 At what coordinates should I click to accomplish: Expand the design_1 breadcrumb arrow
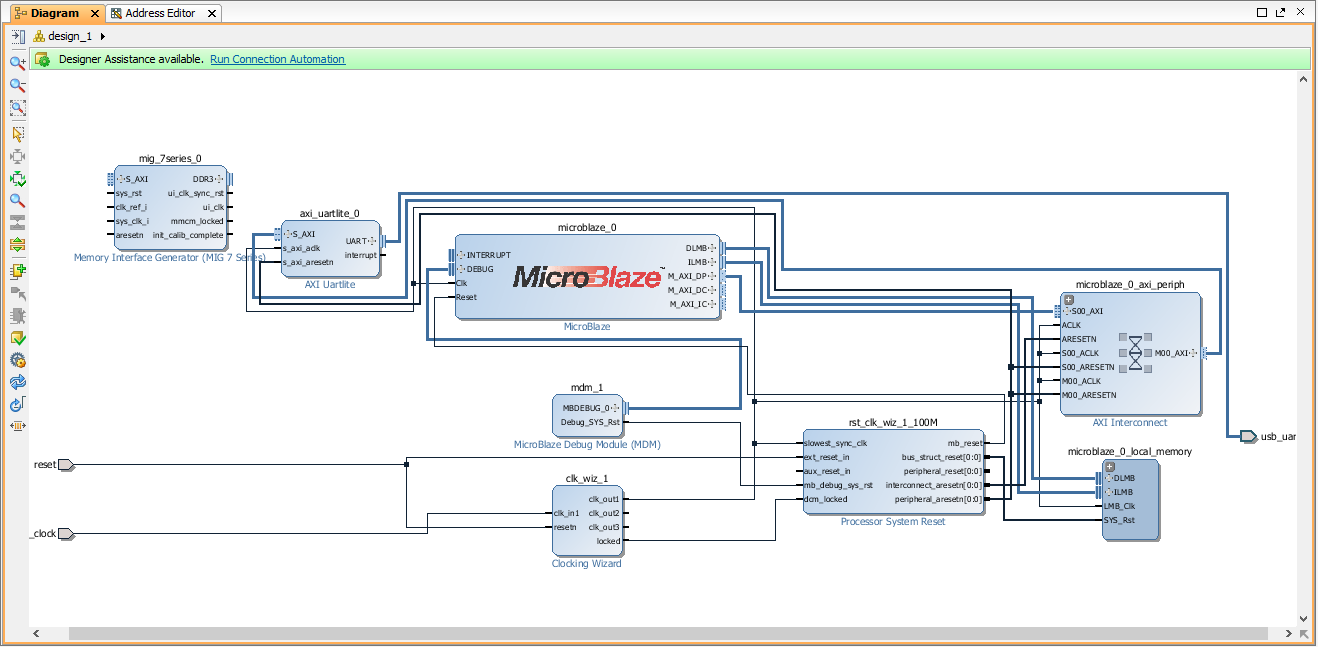[103, 36]
